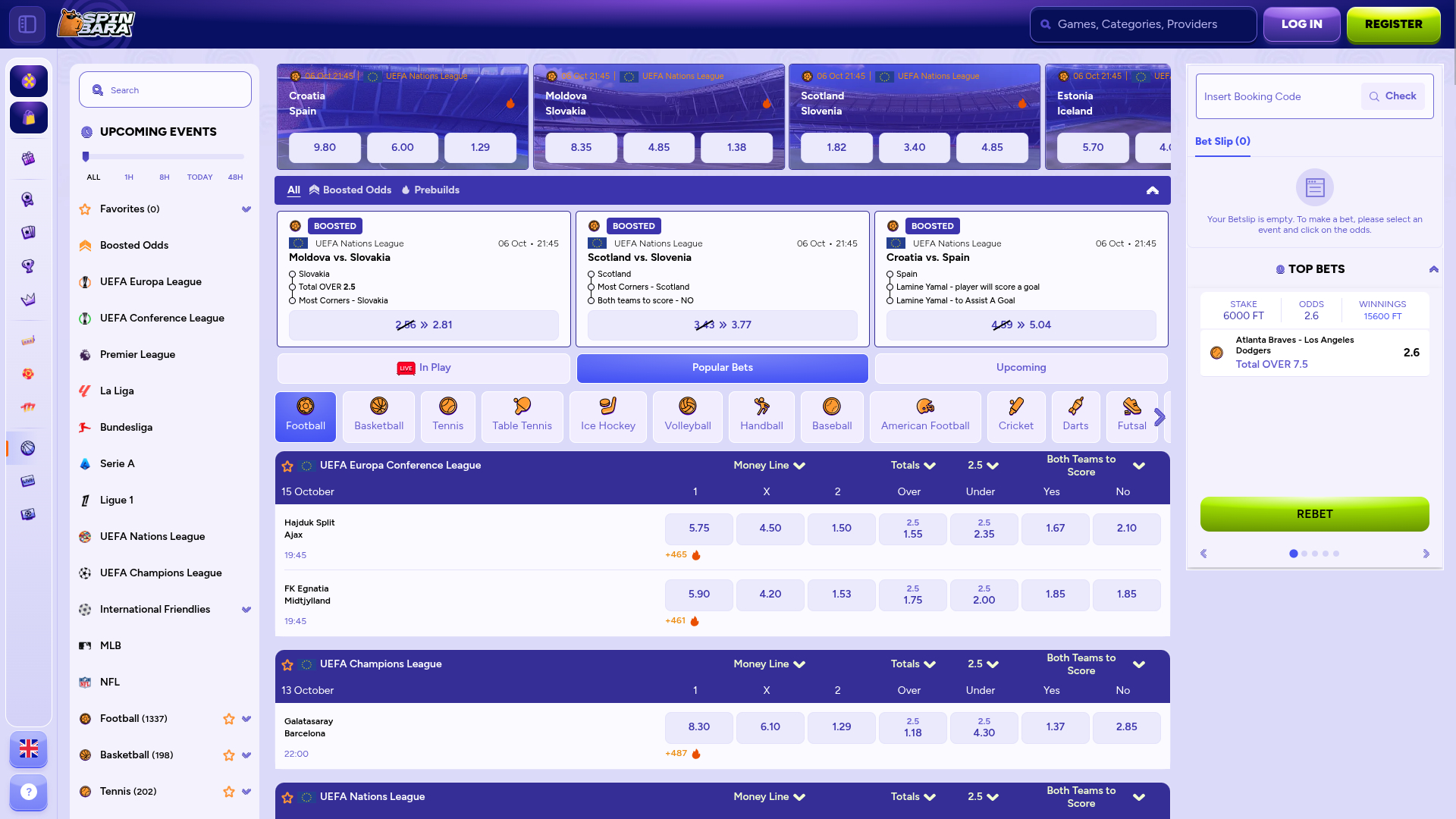
Task: Select the 1H upcoming events filter
Action: tap(129, 177)
